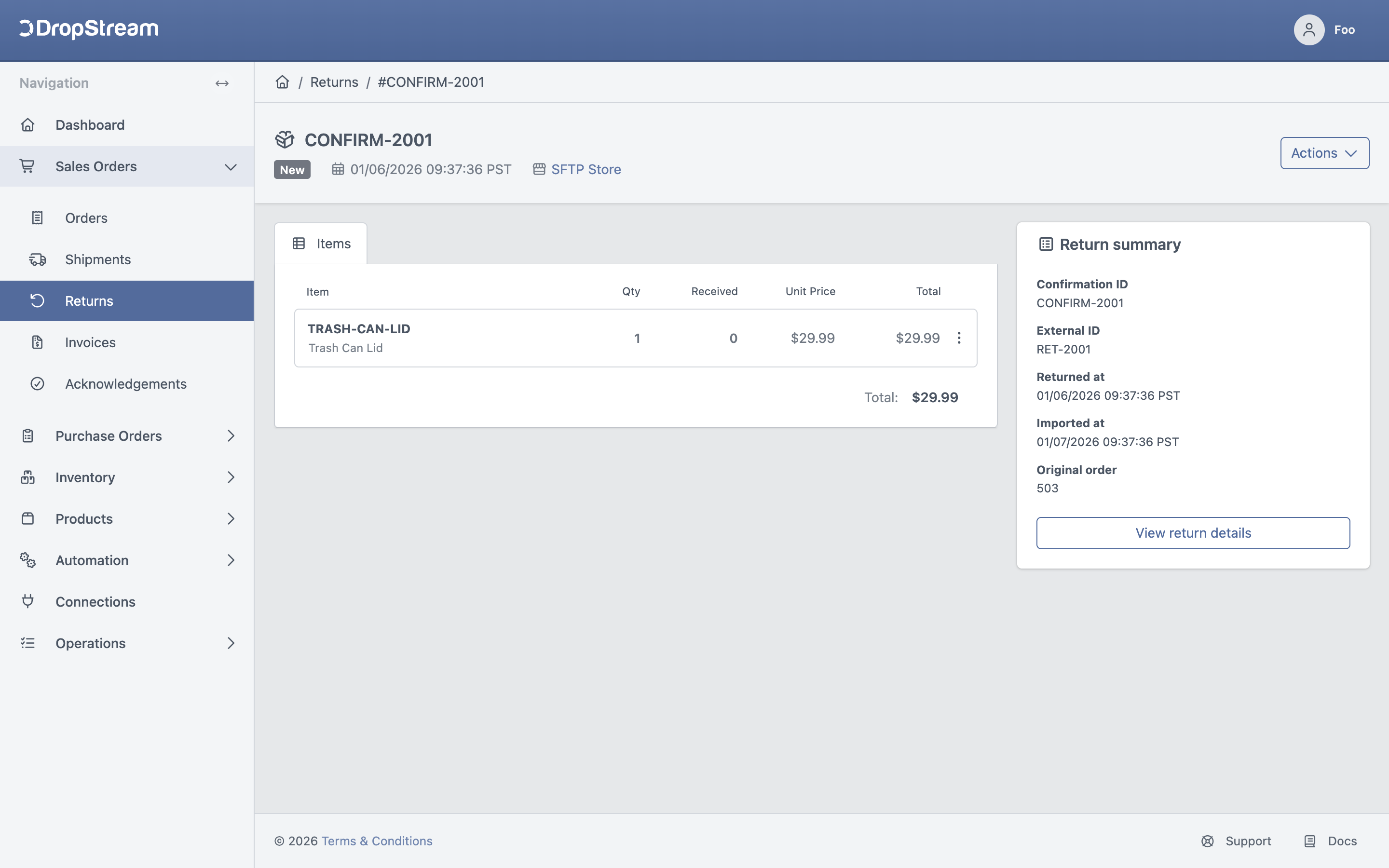This screenshot has height=868, width=1389.
Task: Click the Automation gears icon
Action: point(27,560)
